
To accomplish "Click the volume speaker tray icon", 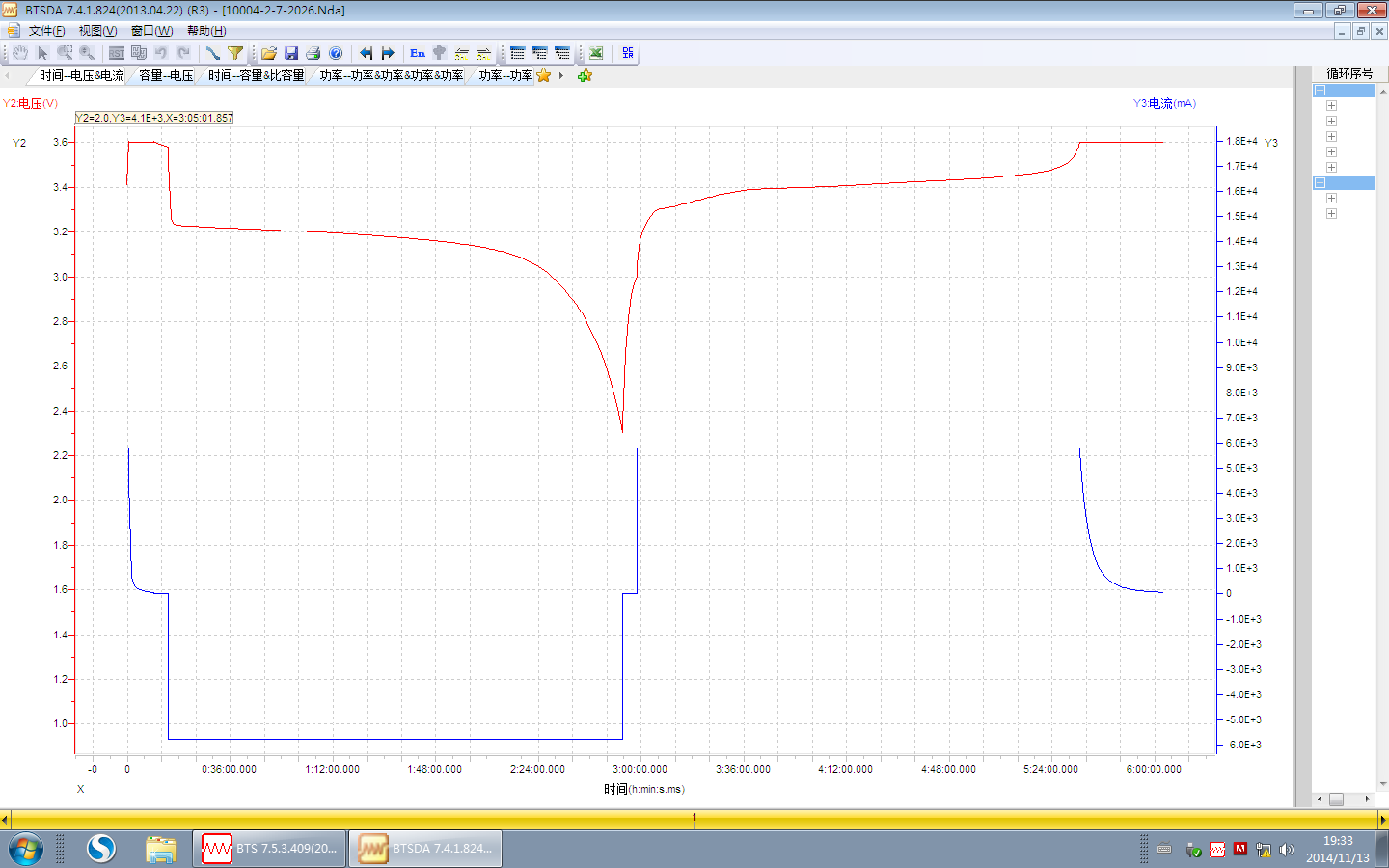I will [1286, 850].
